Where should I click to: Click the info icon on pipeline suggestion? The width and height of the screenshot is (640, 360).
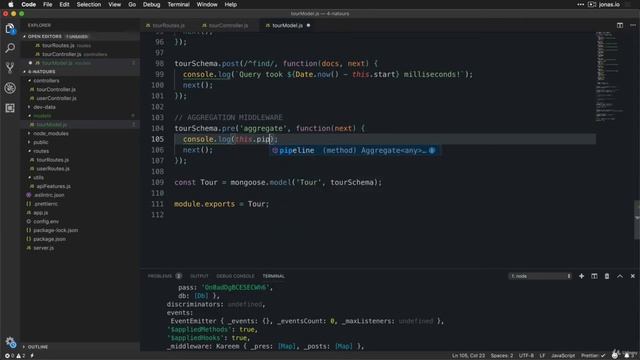(432, 151)
